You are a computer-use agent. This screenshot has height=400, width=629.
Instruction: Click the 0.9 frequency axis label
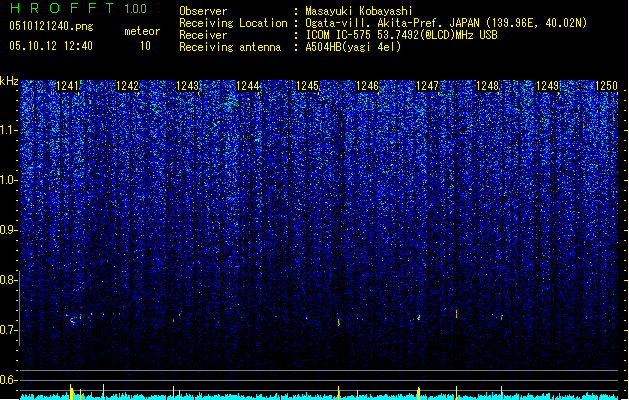(x=9, y=230)
